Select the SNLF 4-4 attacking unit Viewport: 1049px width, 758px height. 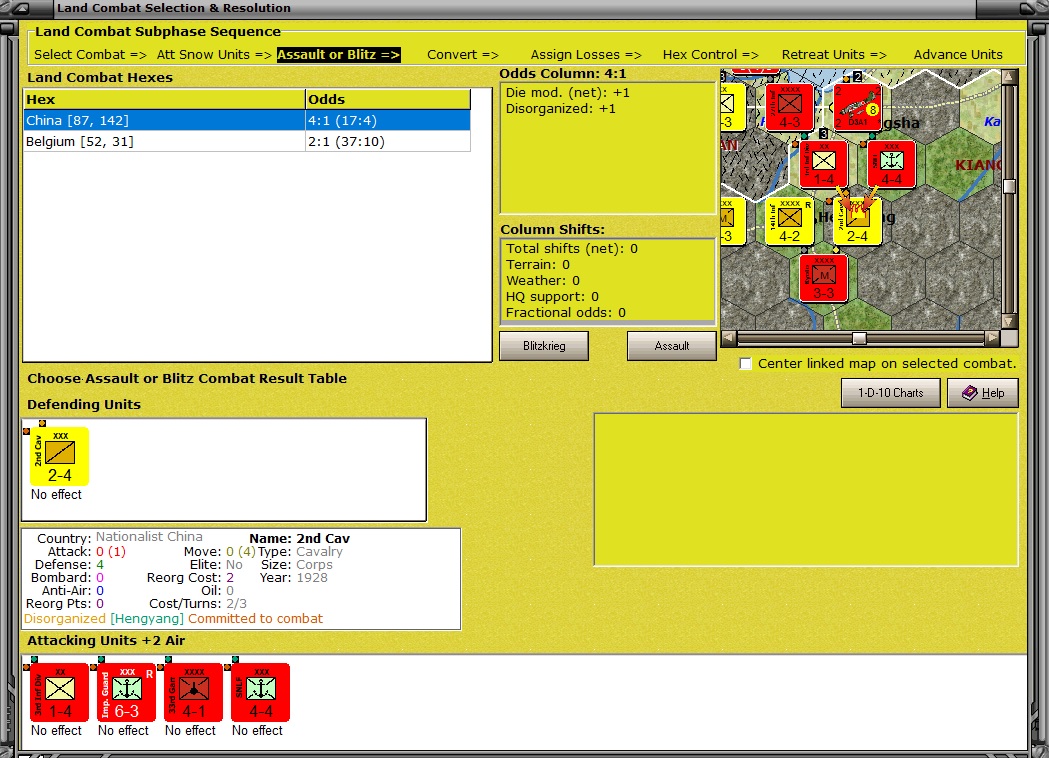coord(260,692)
